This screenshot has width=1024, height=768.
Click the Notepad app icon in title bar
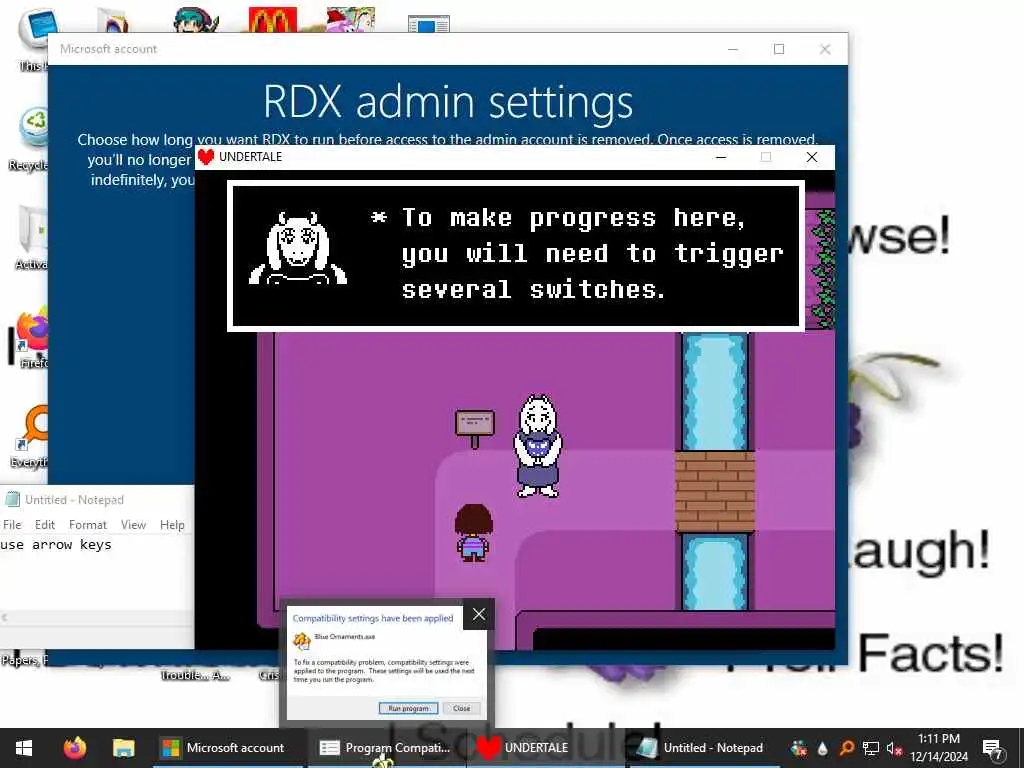tap(12, 500)
